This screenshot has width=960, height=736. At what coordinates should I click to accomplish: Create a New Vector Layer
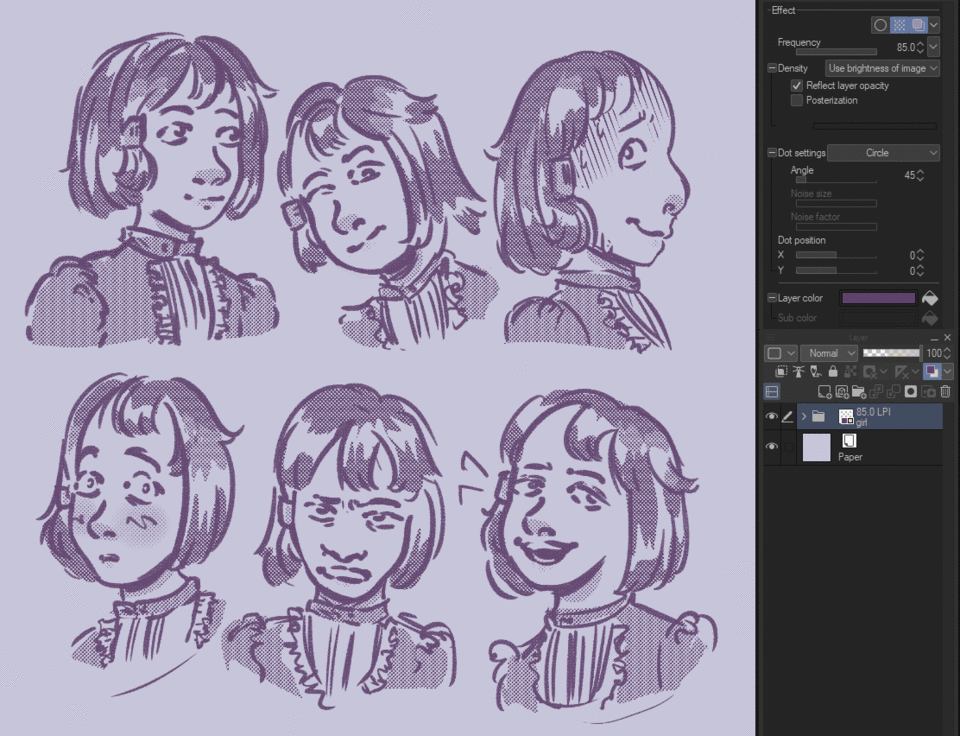[842, 391]
